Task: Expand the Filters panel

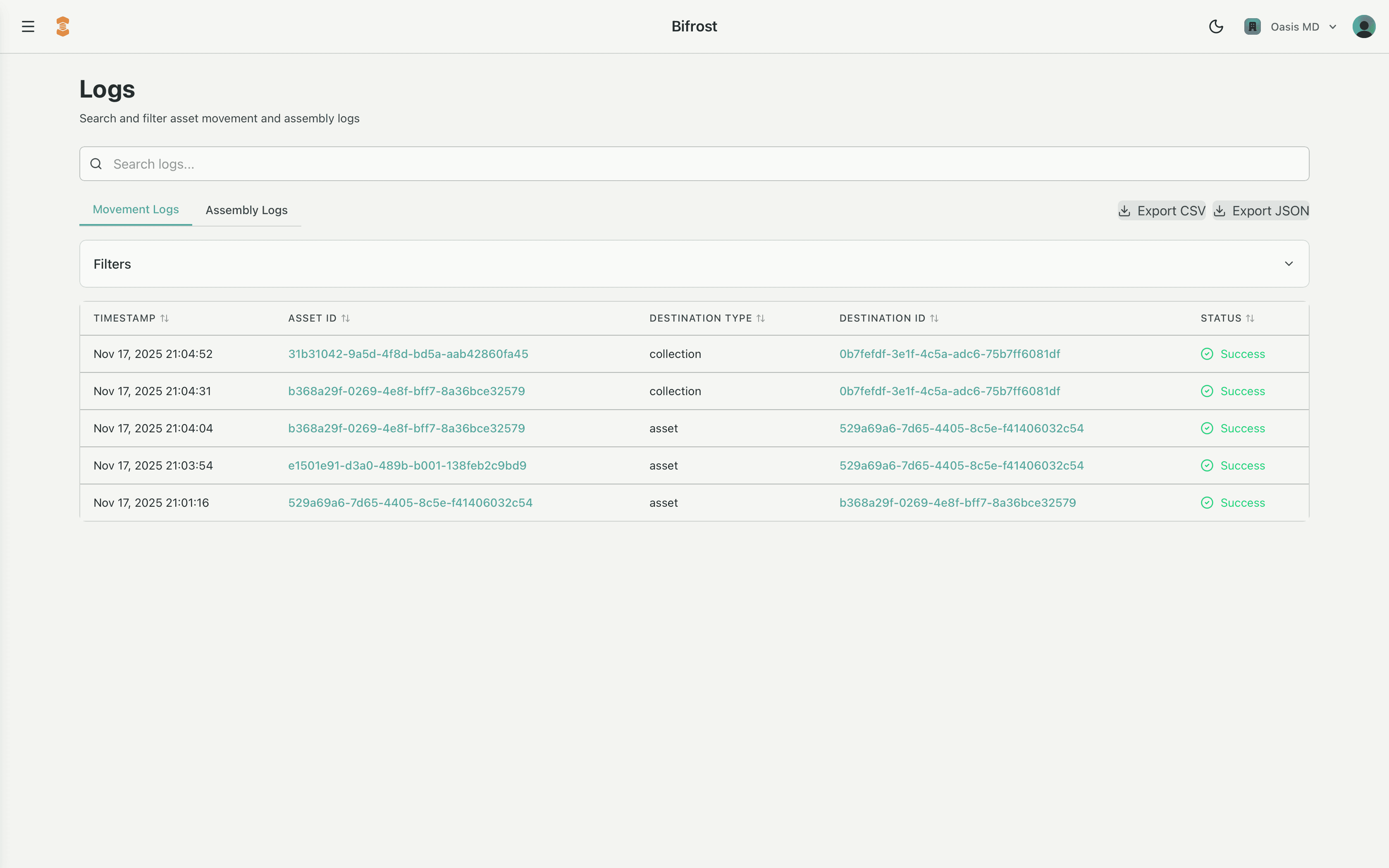Action: (x=1289, y=264)
